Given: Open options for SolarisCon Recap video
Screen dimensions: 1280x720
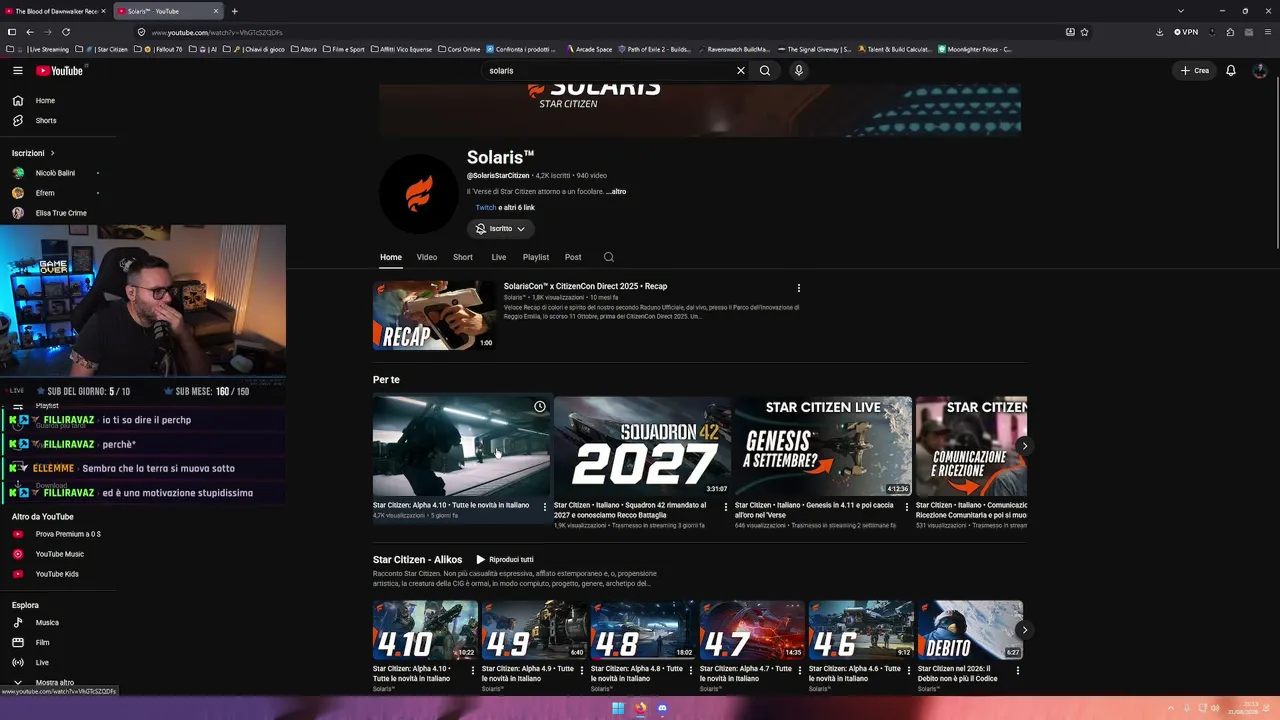Looking at the screenshot, I should coord(798,288).
